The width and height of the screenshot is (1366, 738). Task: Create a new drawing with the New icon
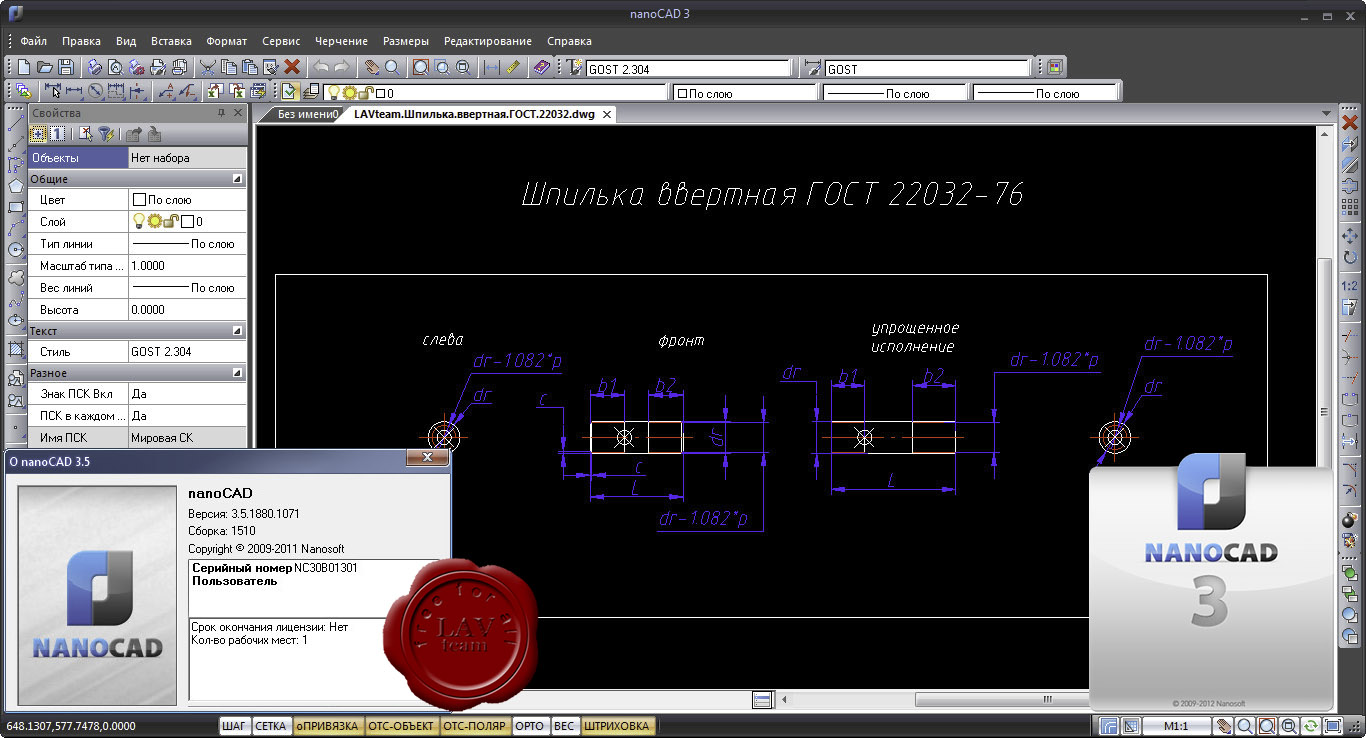click(25, 68)
